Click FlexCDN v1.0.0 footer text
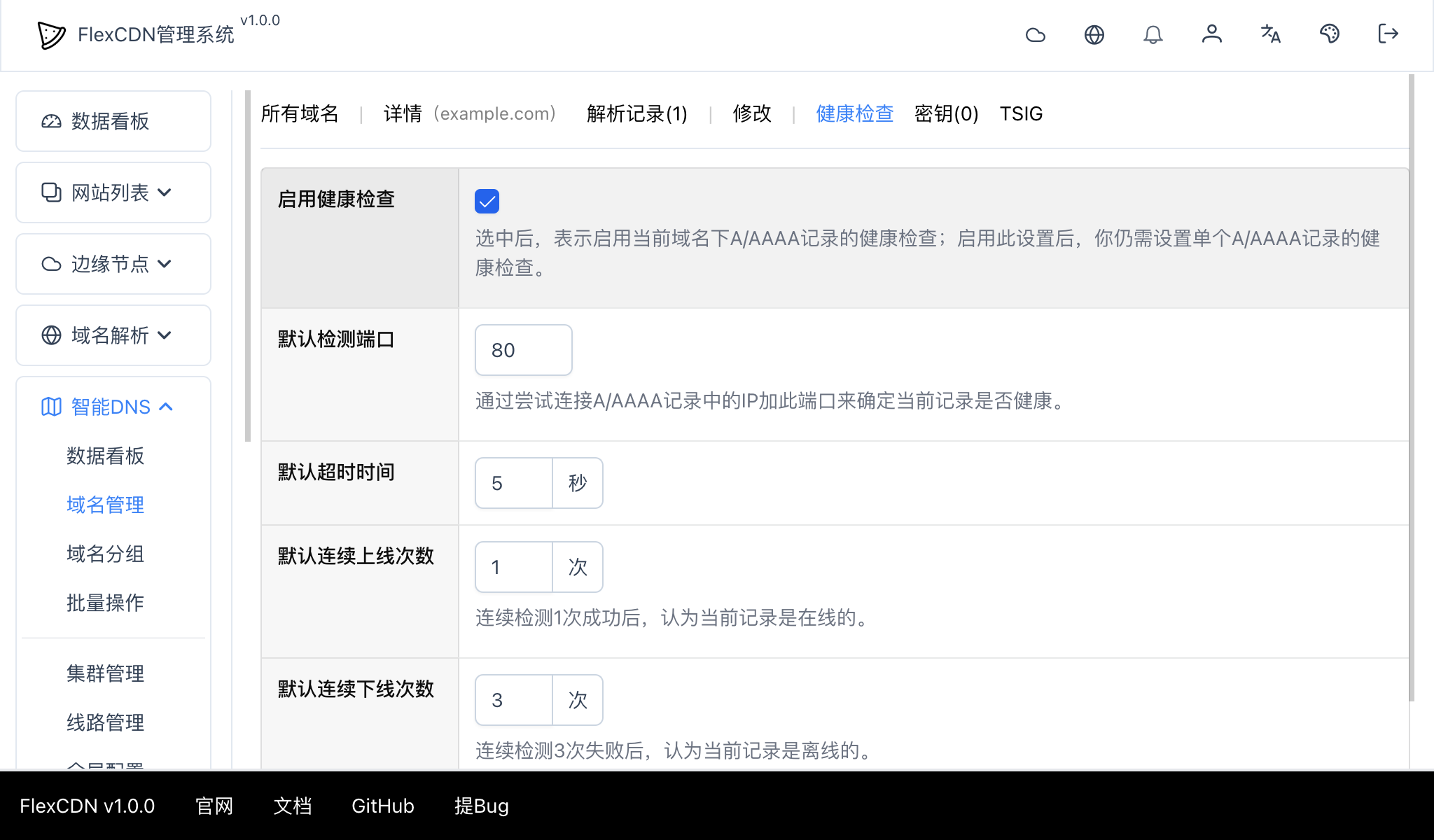The image size is (1434, 840). click(88, 806)
